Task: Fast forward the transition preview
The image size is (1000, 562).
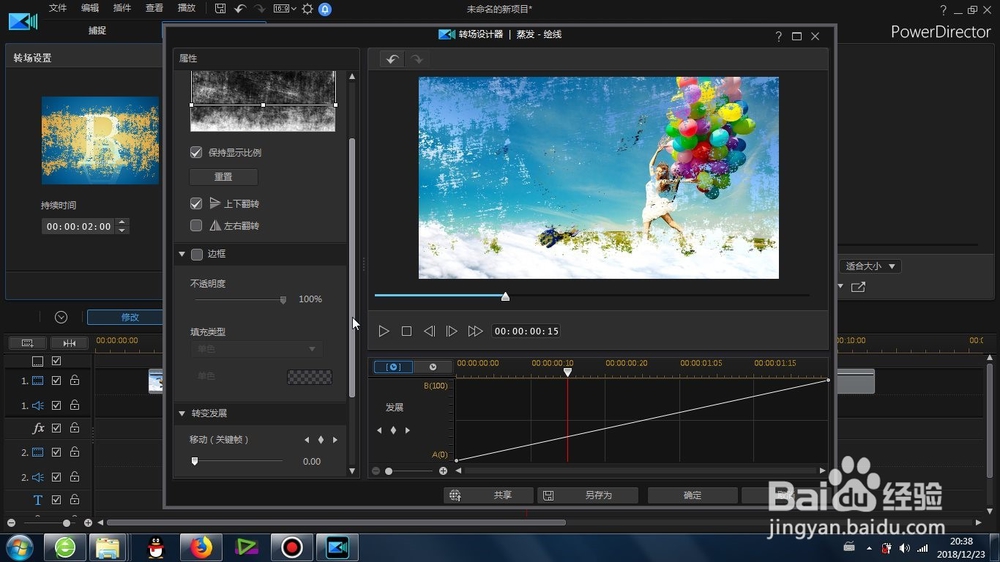Action: click(x=475, y=331)
